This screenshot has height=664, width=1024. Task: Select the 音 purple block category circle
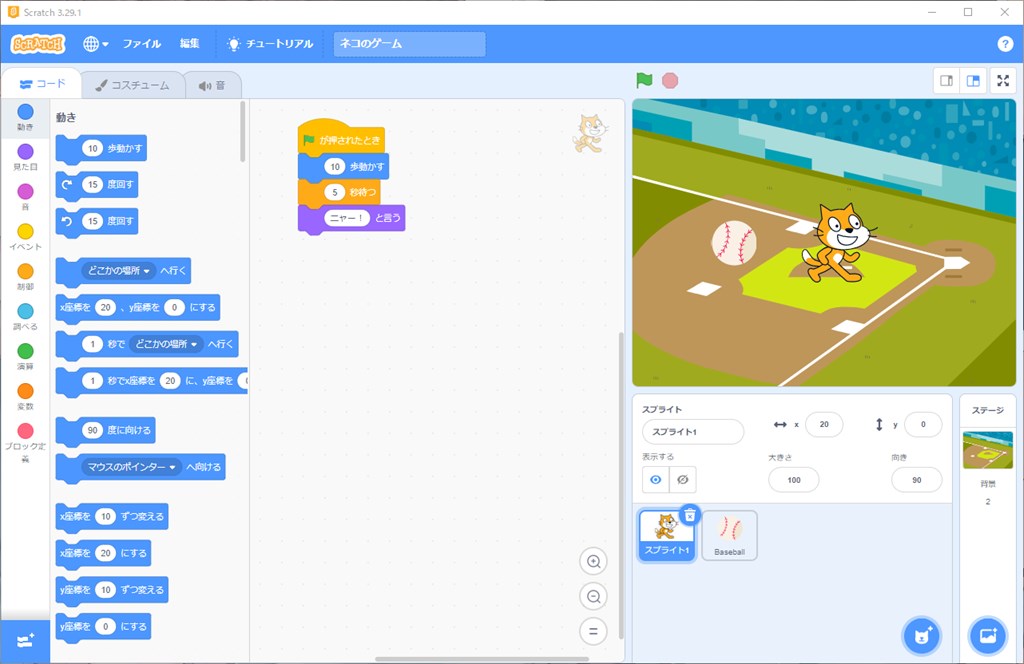click(x=25, y=191)
